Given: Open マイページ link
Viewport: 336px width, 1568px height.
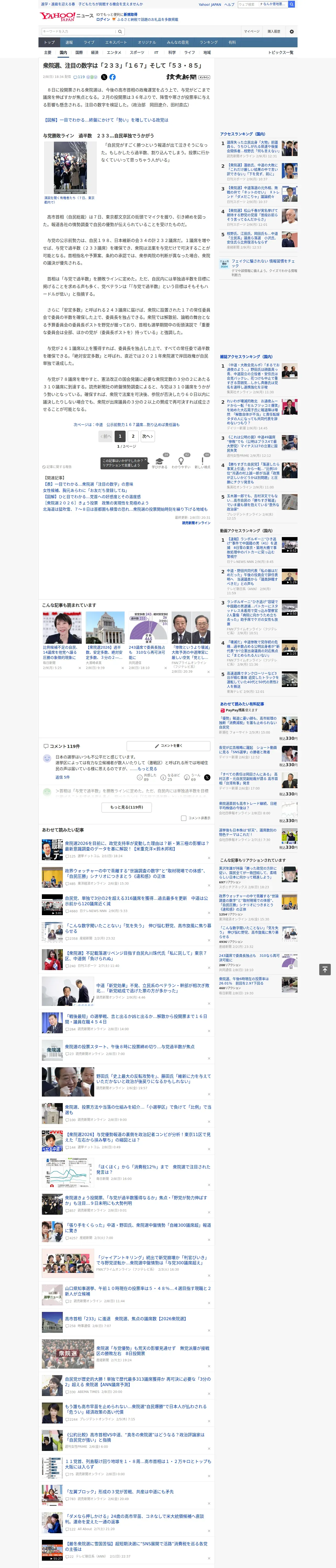Looking at the screenshot, I should pyautogui.click(x=251, y=32).
